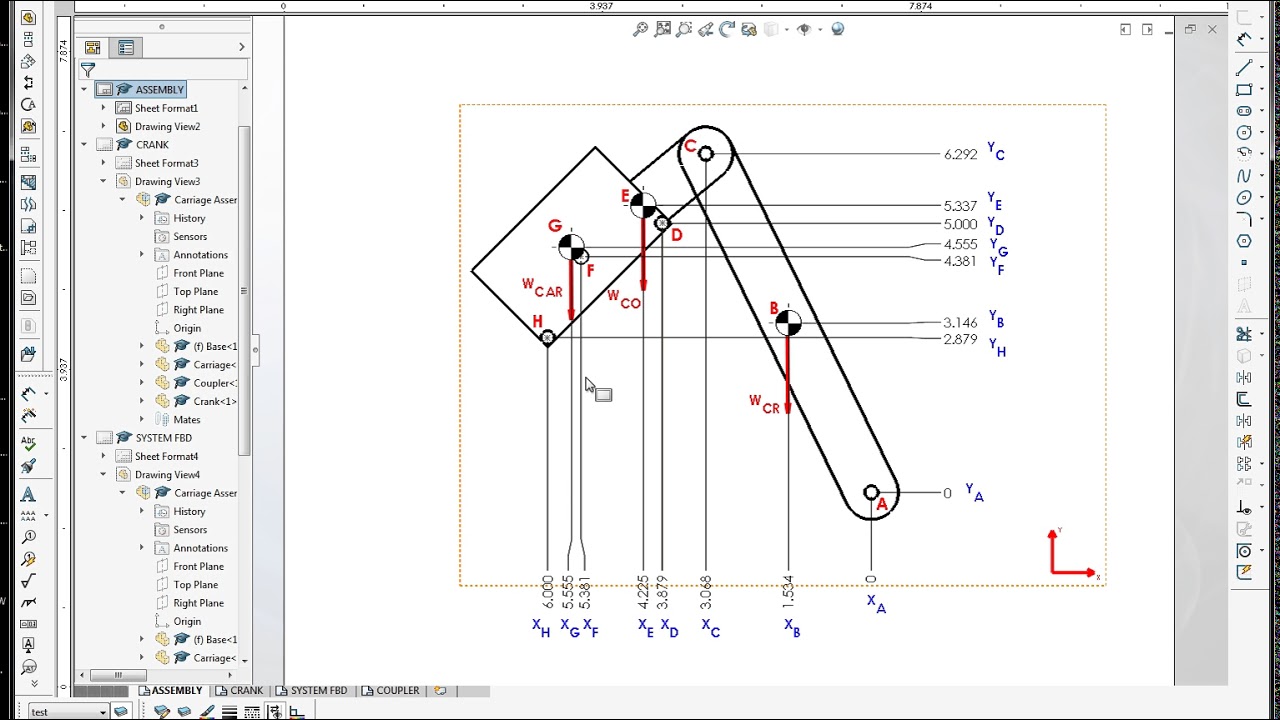Select Drawing View2 in the tree
Screen dimensions: 1280x720
(167, 126)
